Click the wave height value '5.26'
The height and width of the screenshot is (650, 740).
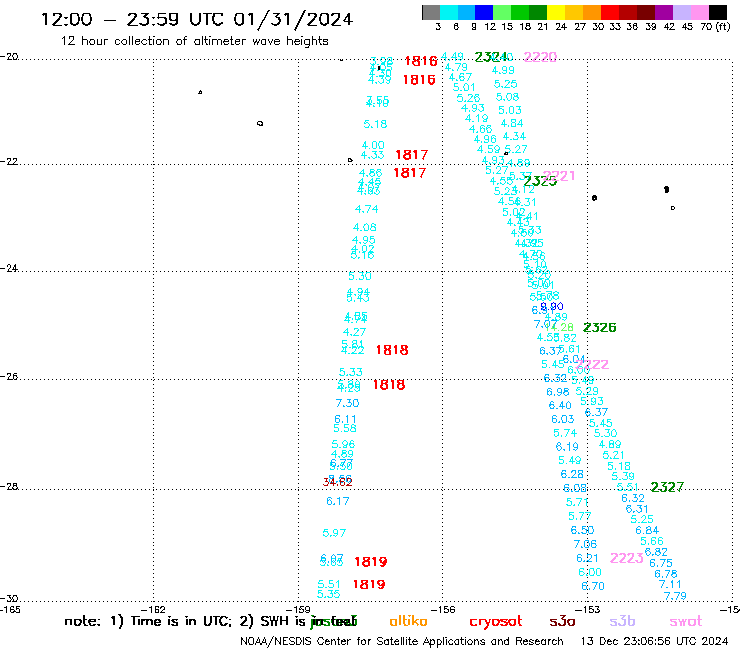(468, 98)
